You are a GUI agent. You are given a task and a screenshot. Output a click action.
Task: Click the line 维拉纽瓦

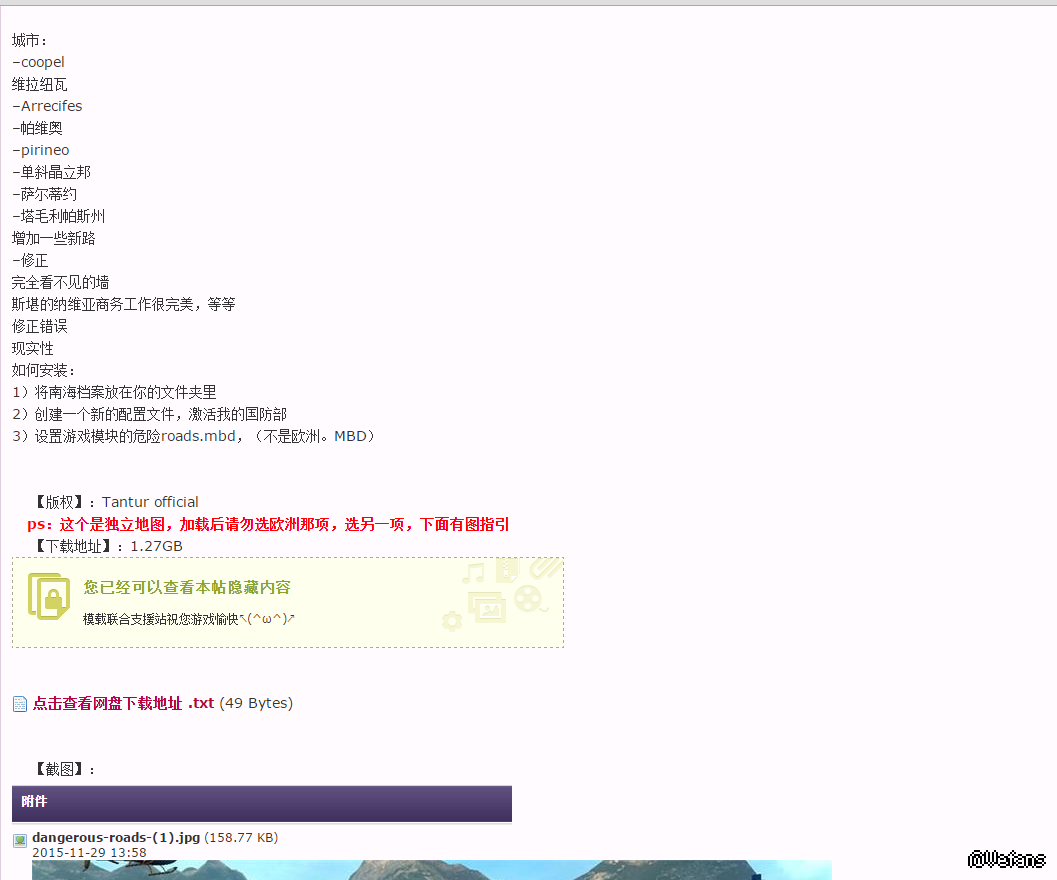(x=40, y=84)
